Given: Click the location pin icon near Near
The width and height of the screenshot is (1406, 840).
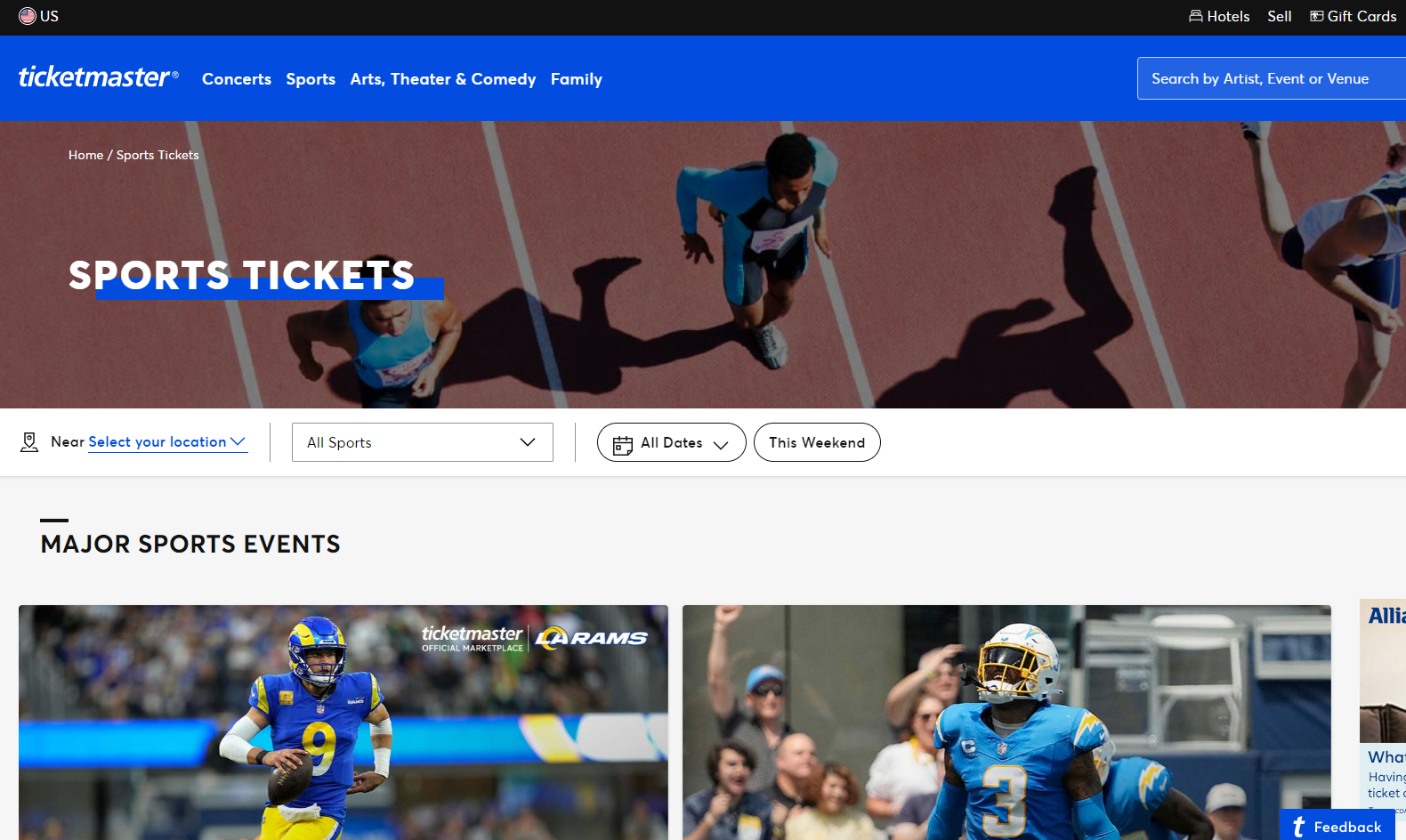Looking at the screenshot, I should click(x=29, y=442).
